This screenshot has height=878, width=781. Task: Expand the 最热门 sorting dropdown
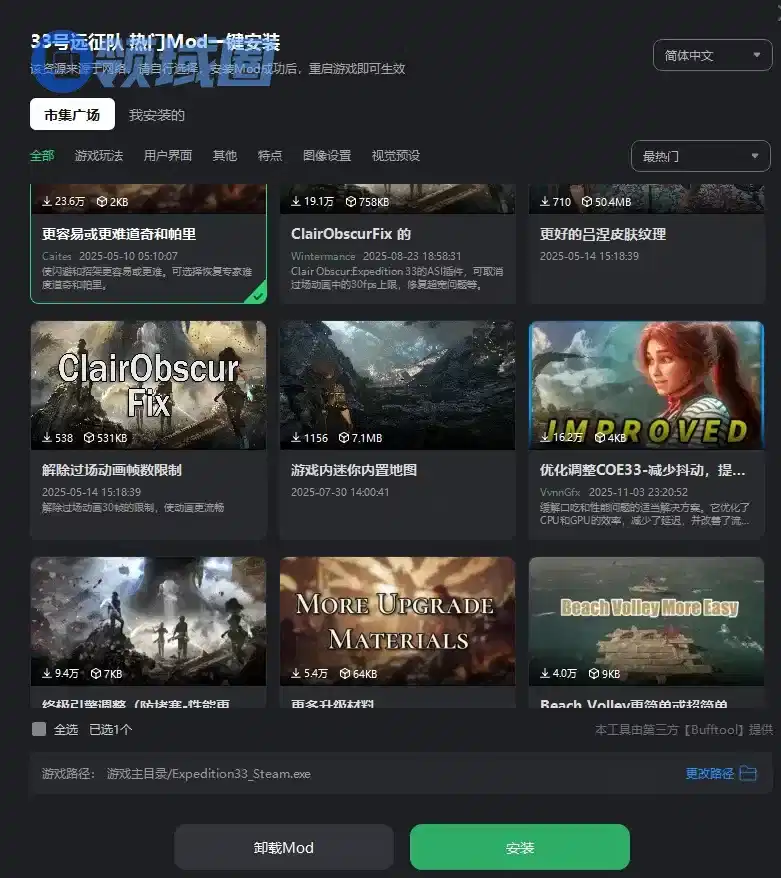click(x=700, y=156)
